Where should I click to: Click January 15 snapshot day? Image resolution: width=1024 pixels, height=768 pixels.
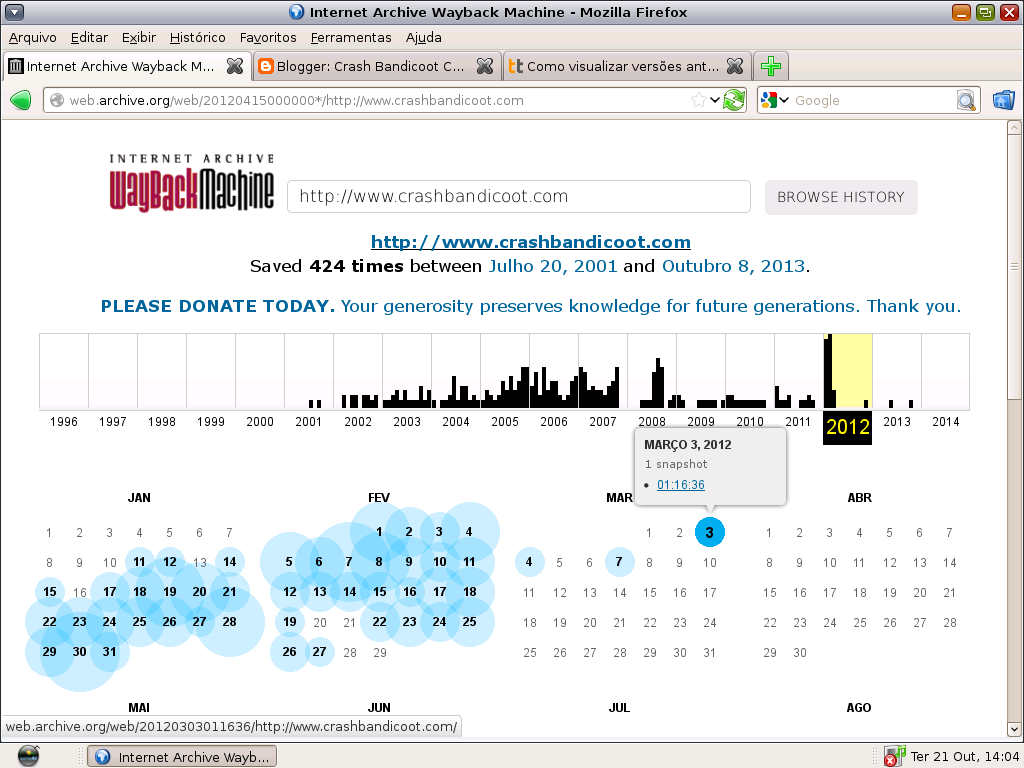50,592
